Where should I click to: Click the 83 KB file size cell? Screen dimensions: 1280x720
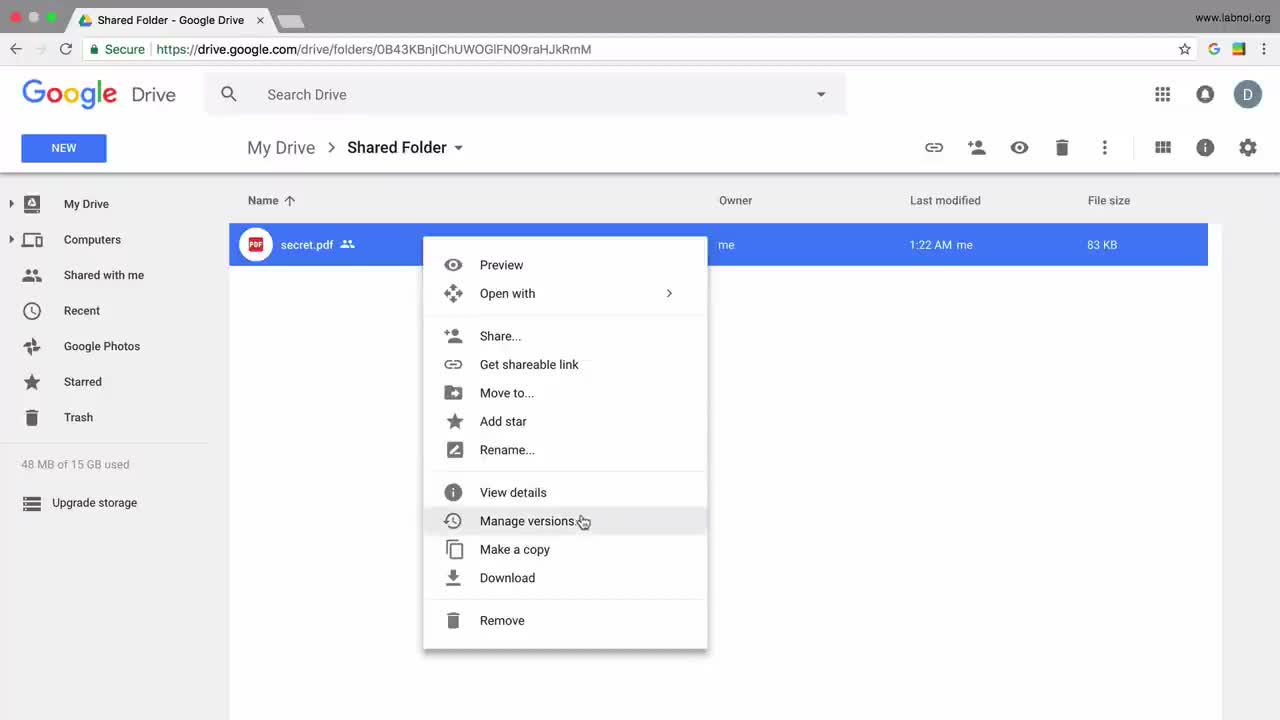click(1102, 245)
